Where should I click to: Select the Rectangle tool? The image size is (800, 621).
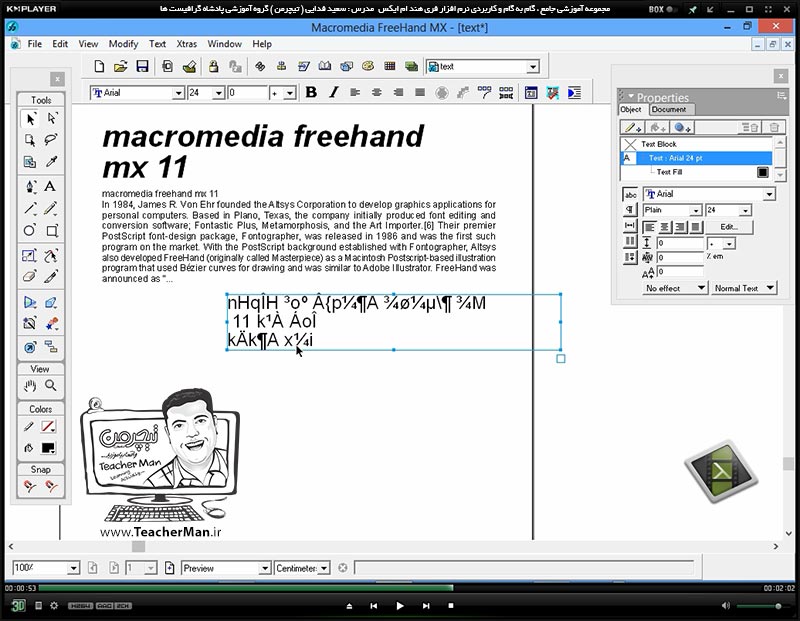click(52, 231)
